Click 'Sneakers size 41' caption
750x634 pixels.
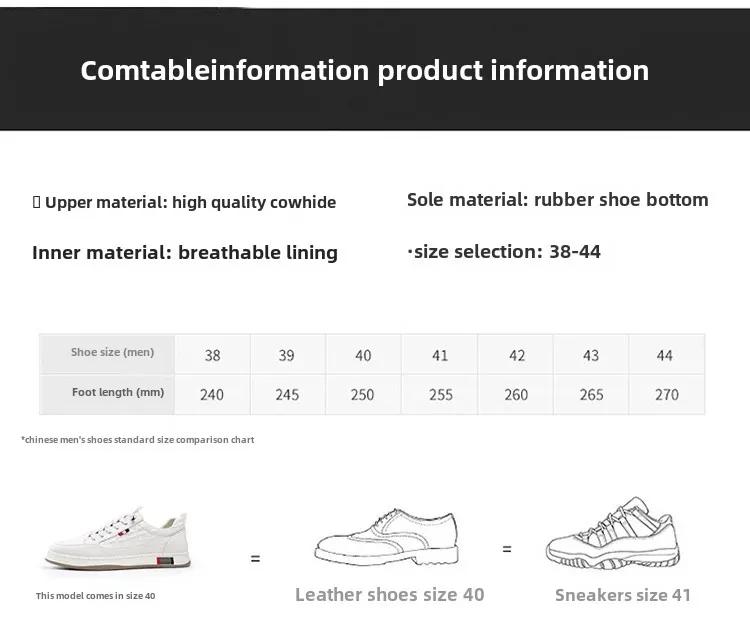coord(623,595)
